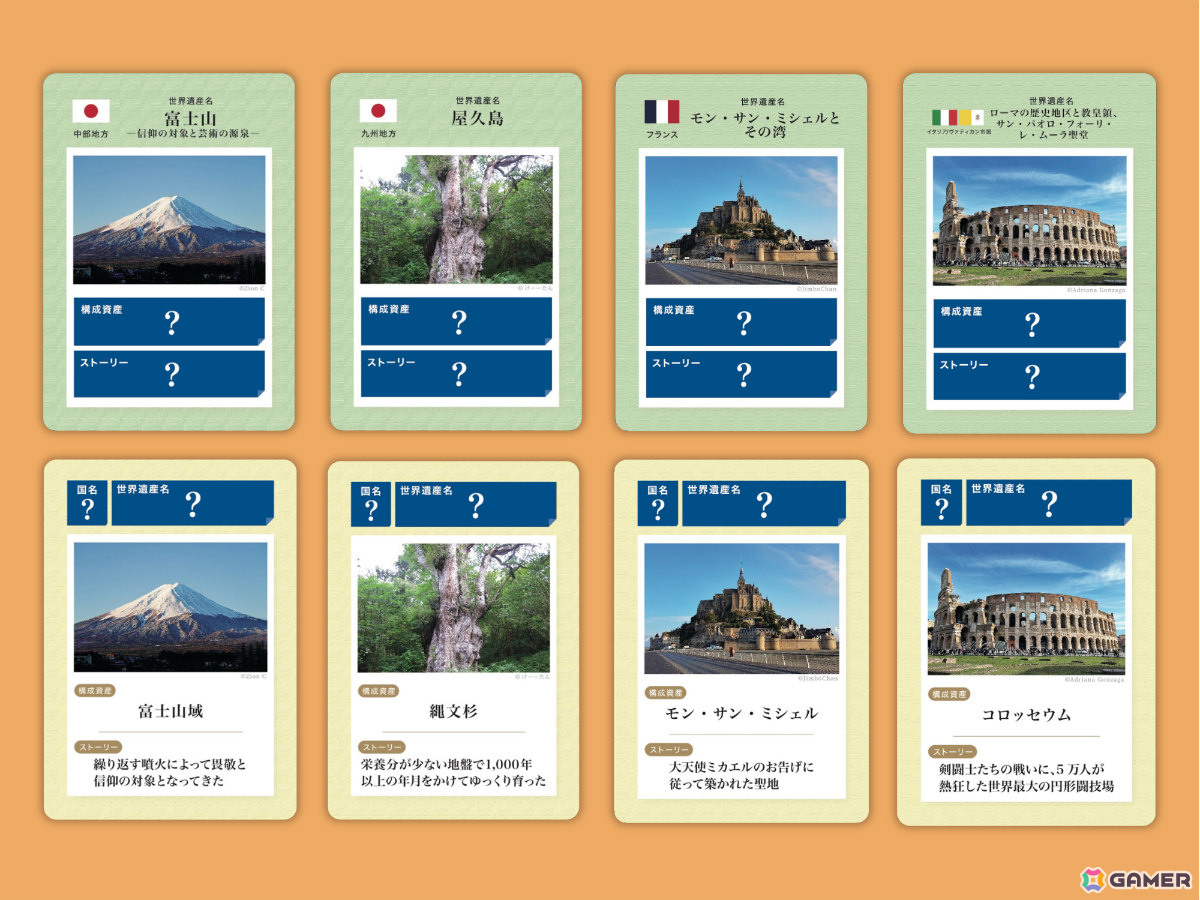1200x900 pixels.
Task: Click the 富士山域 asset name
Action: [170, 711]
